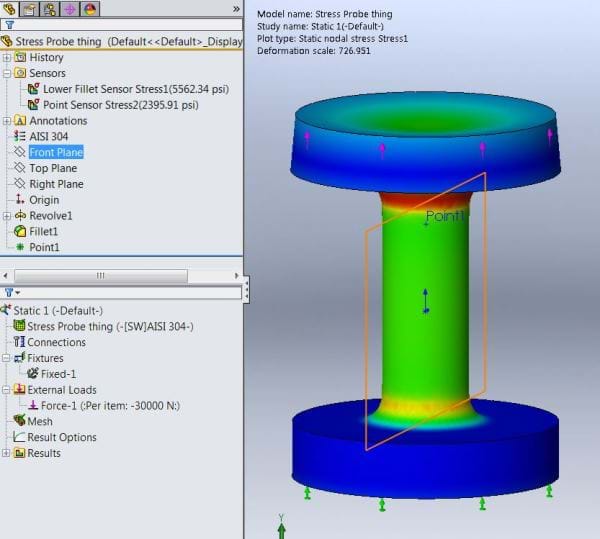Click the Connections icon in simulation tree
Screen dimensions: 600x539
20,342
